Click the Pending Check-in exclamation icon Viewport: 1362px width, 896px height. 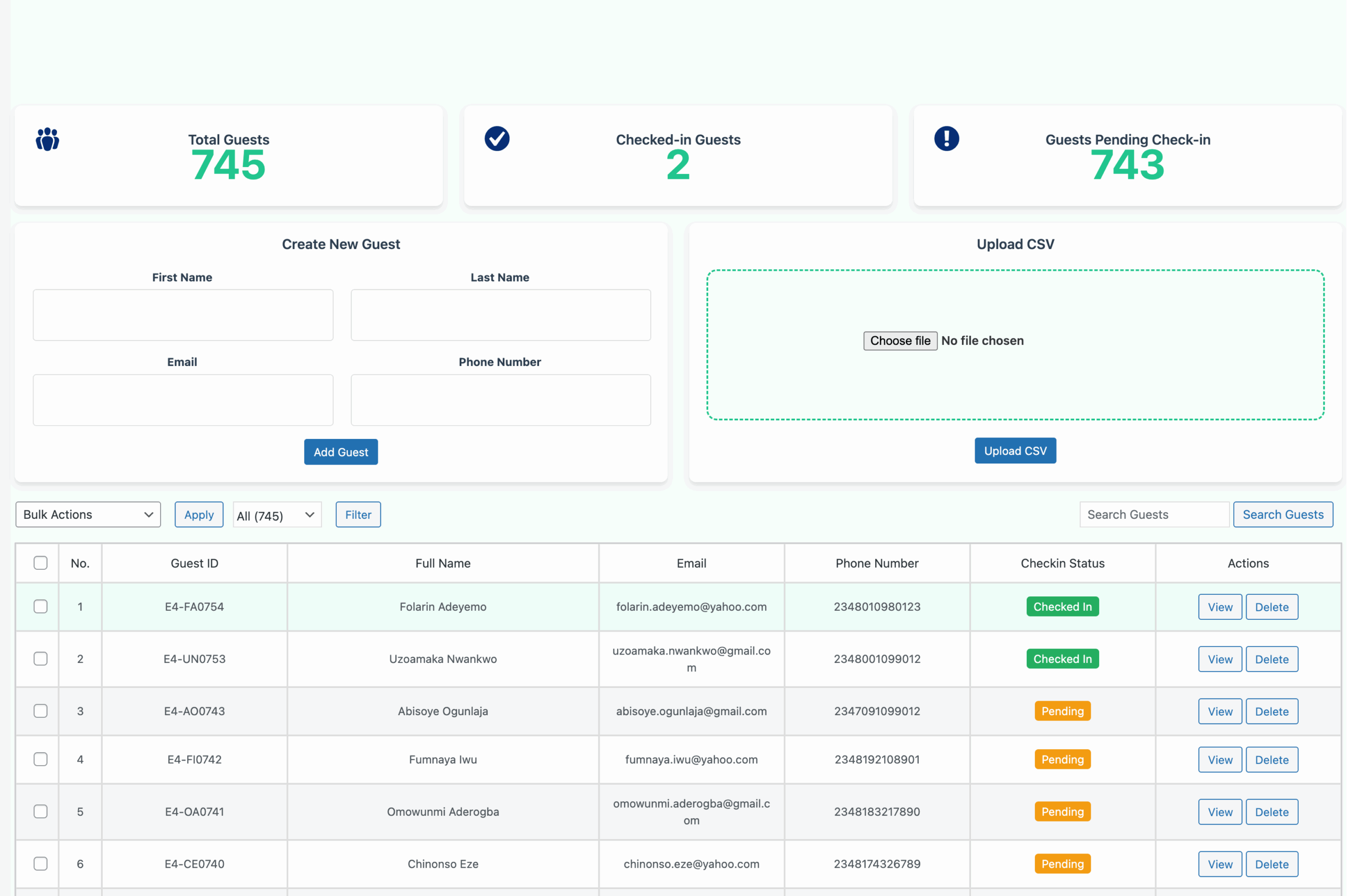(x=946, y=138)
